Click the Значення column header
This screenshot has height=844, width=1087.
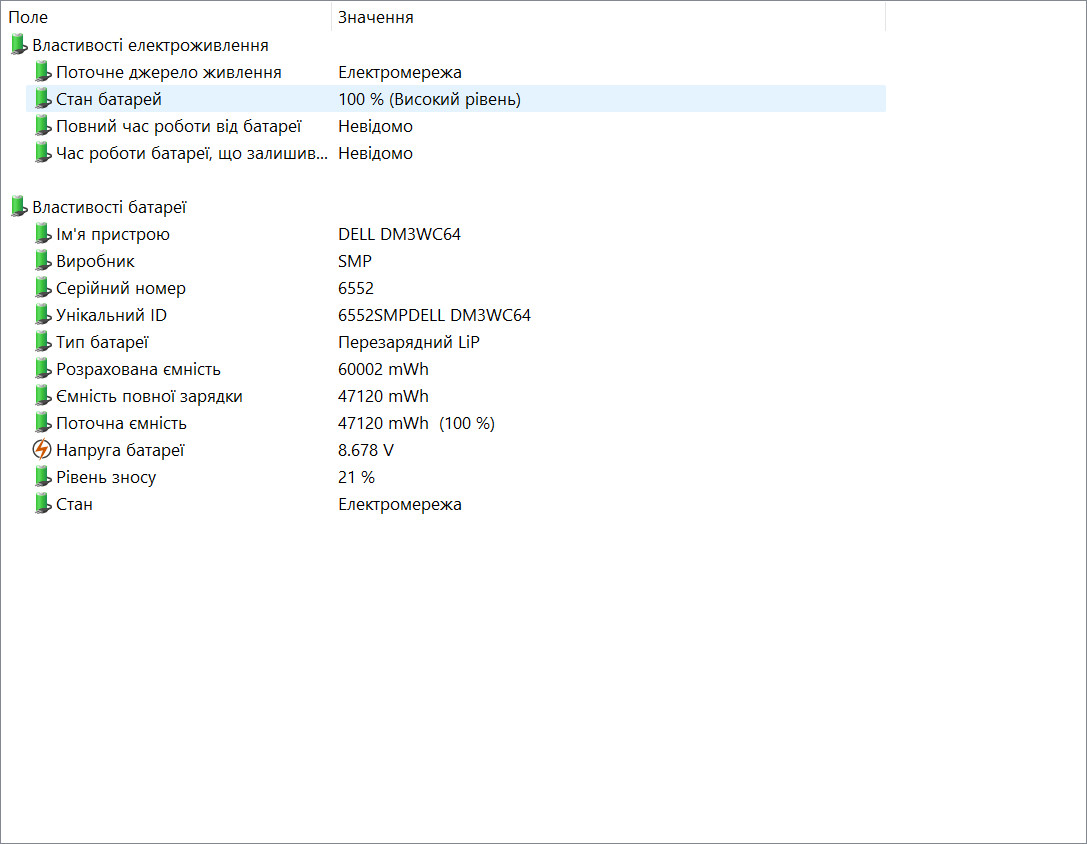click(609, 17)
